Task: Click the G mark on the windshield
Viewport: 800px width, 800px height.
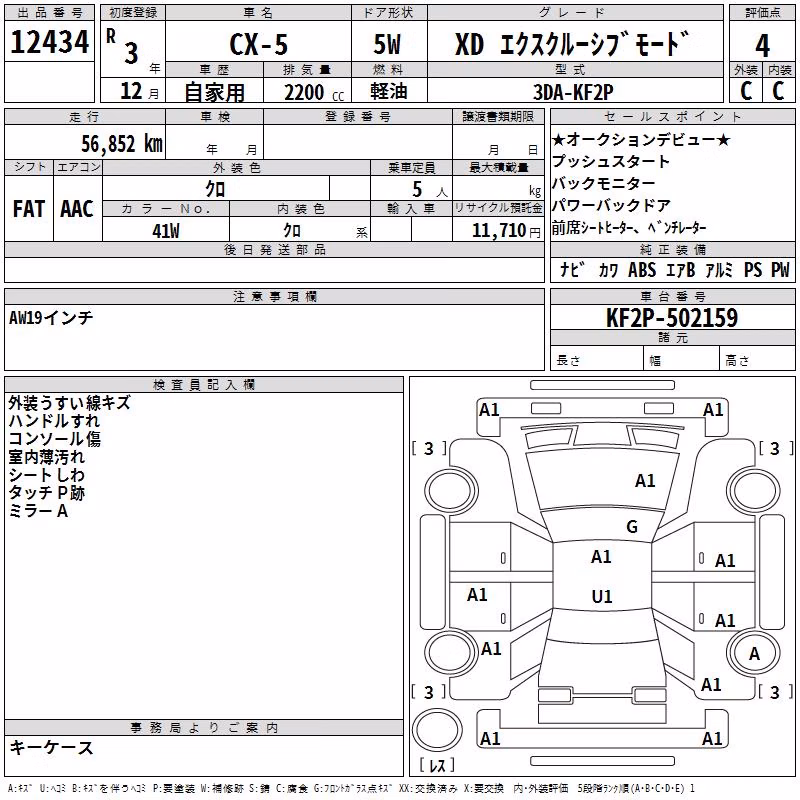Action: [632, 527]
